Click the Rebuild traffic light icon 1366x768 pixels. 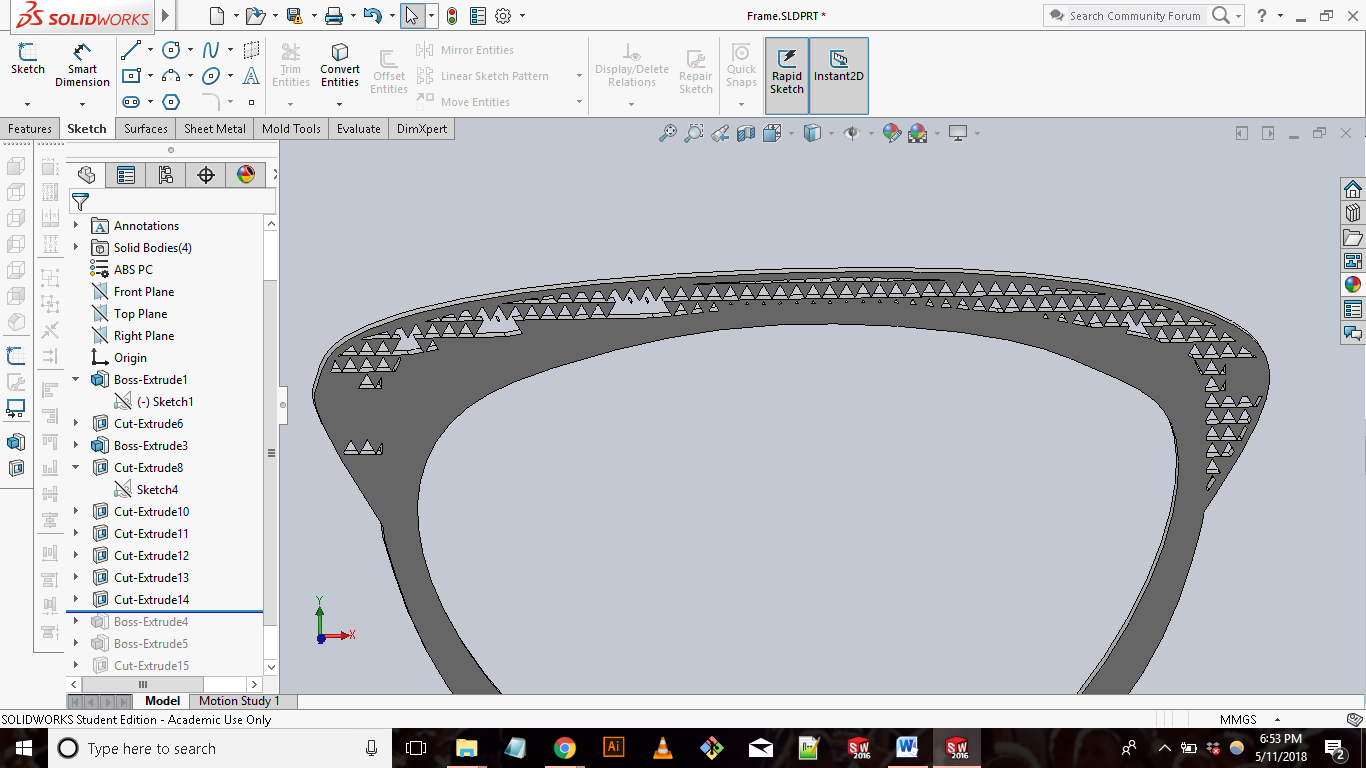[x=452, y=16]
